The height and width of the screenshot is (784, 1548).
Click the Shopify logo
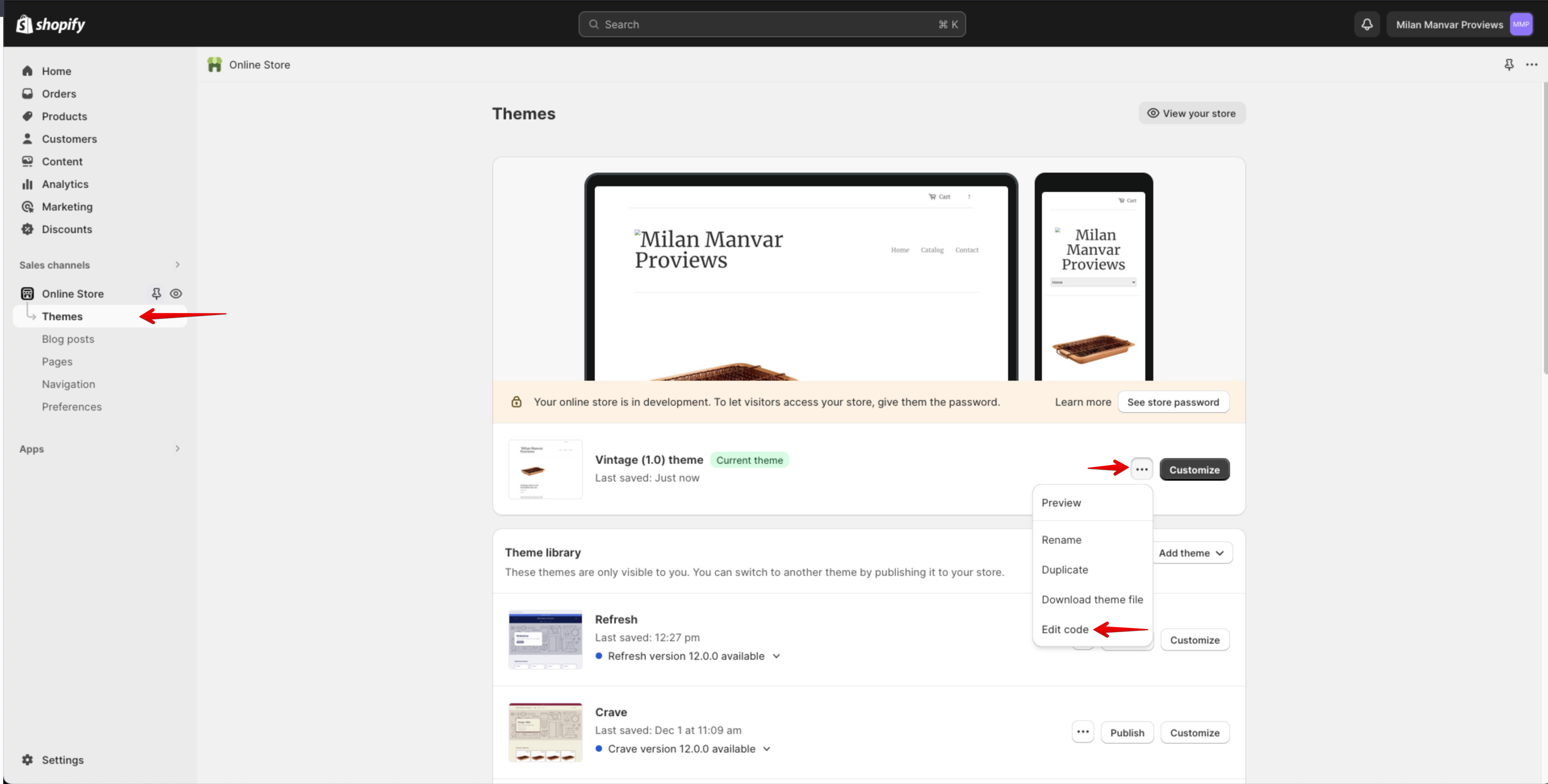[50, 24]
